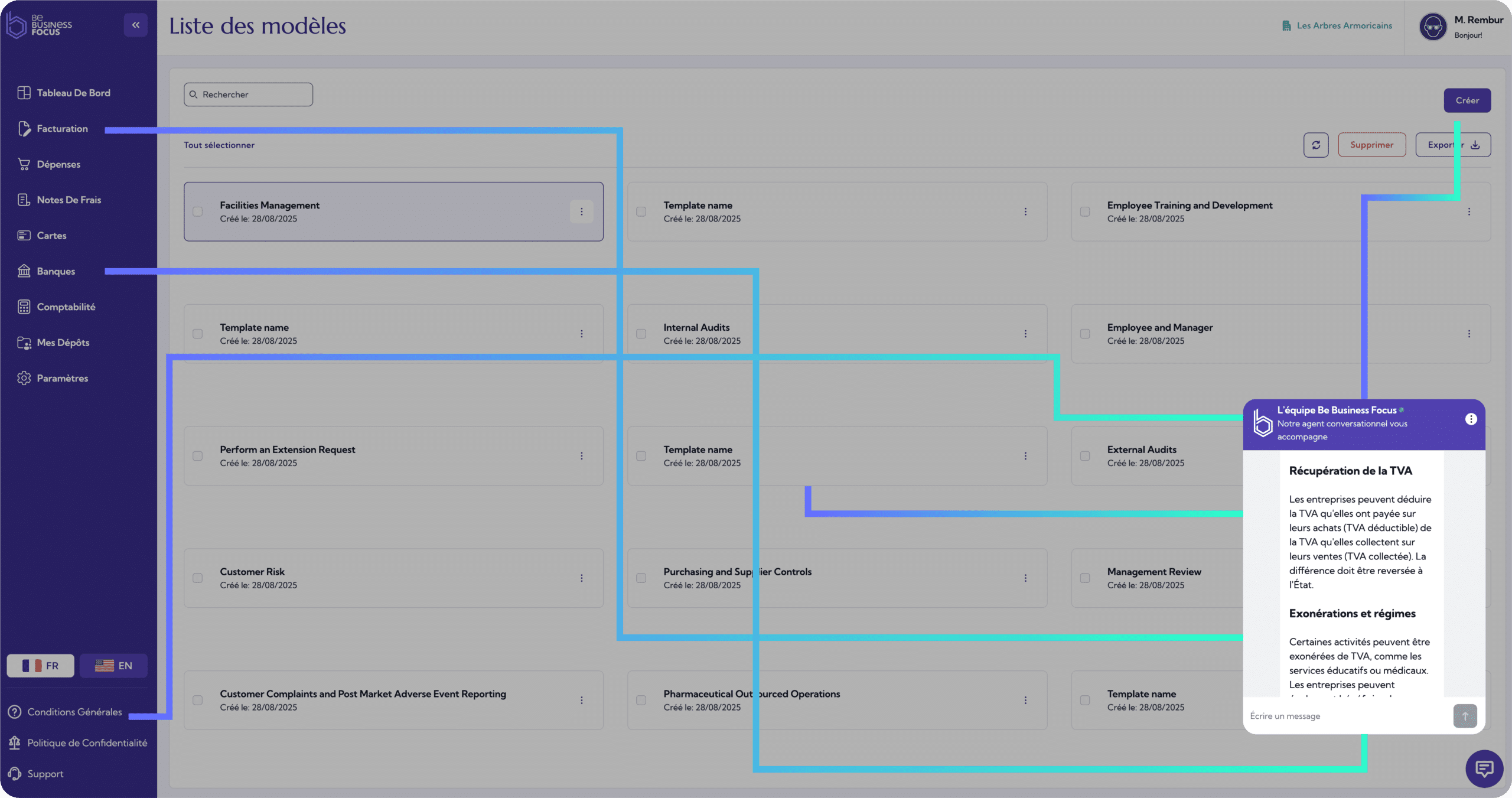
Task: Click the refresh icon button
Action: click(1316, 145)
